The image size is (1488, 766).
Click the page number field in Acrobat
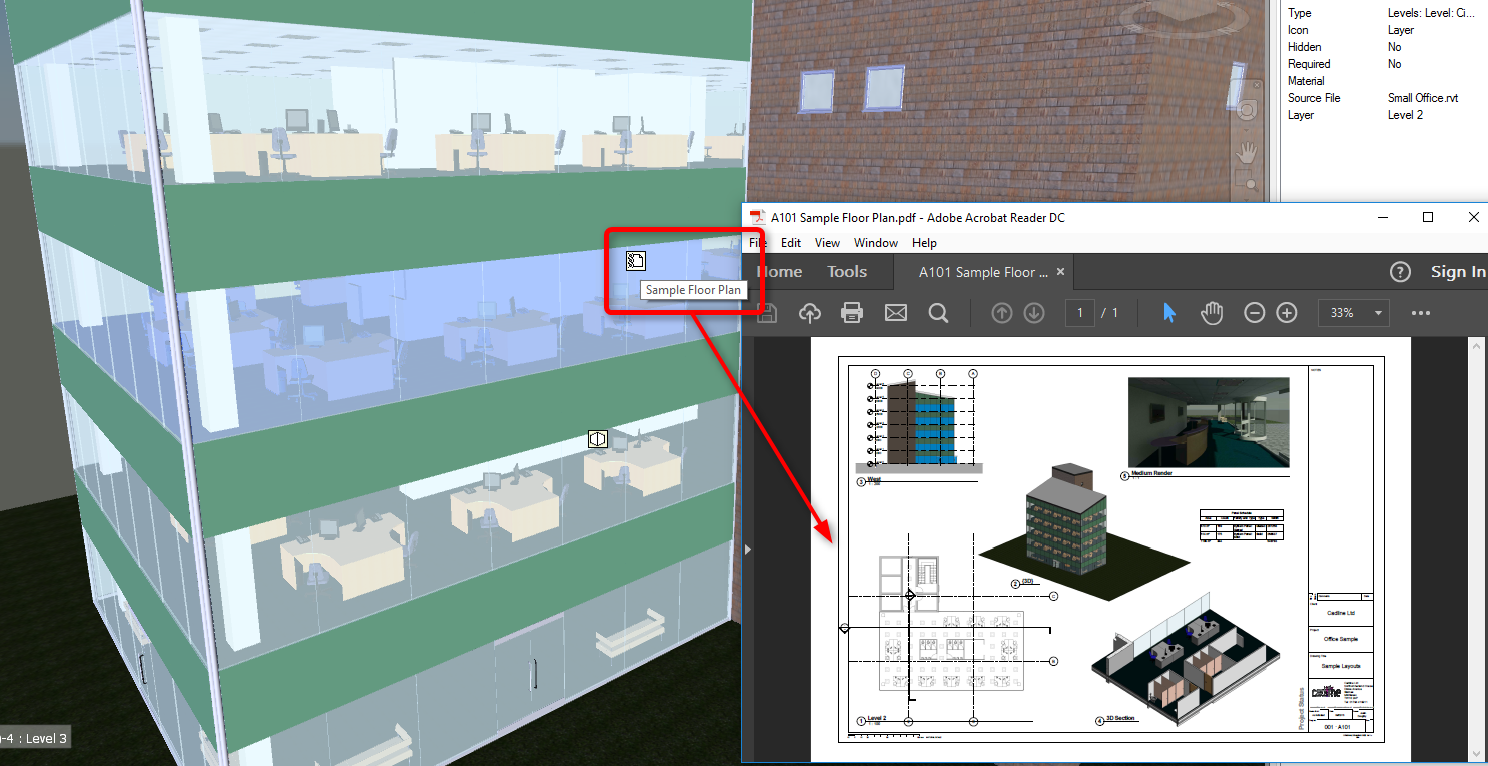1080,313
